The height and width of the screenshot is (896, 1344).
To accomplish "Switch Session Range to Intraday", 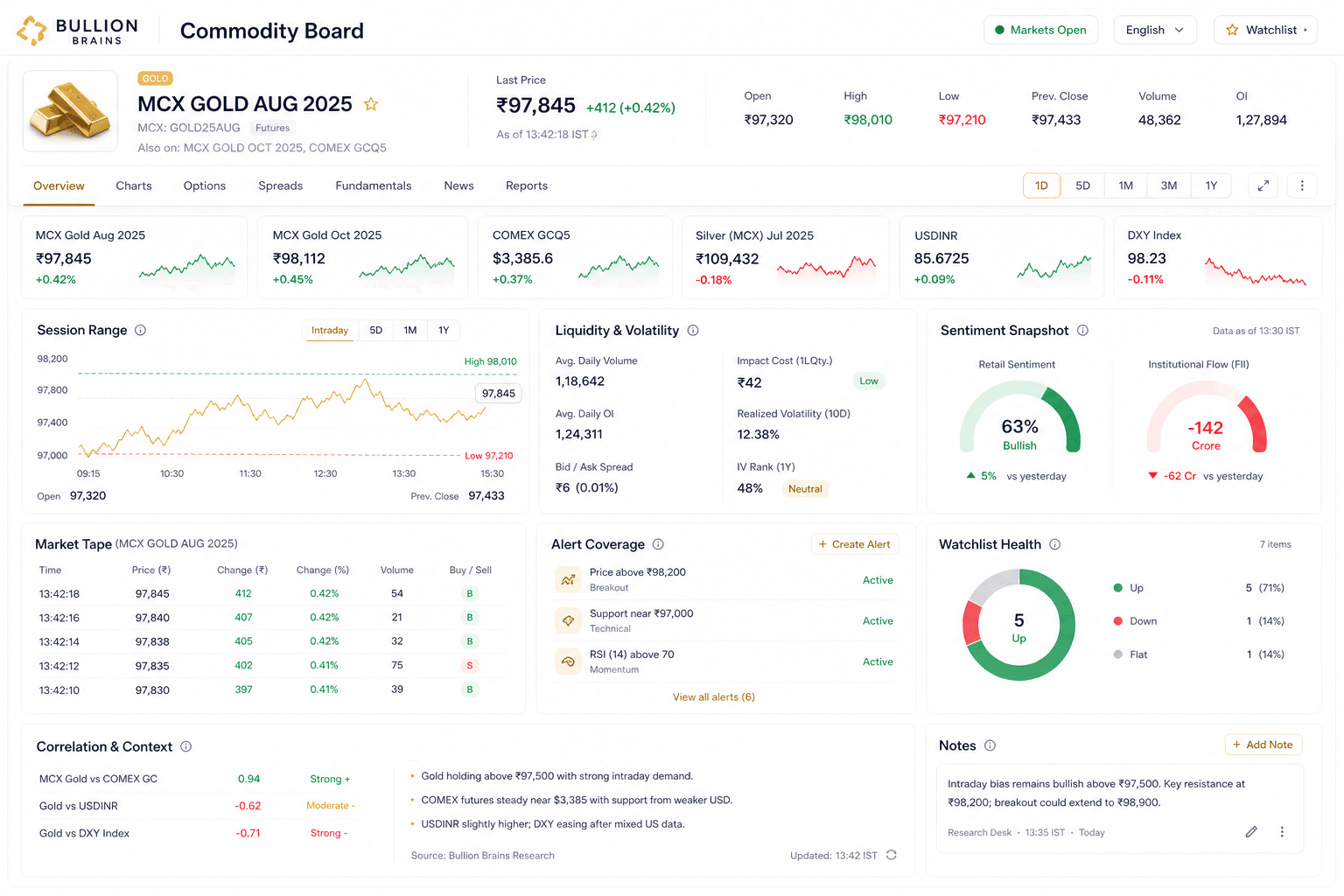I will [330, 330].
